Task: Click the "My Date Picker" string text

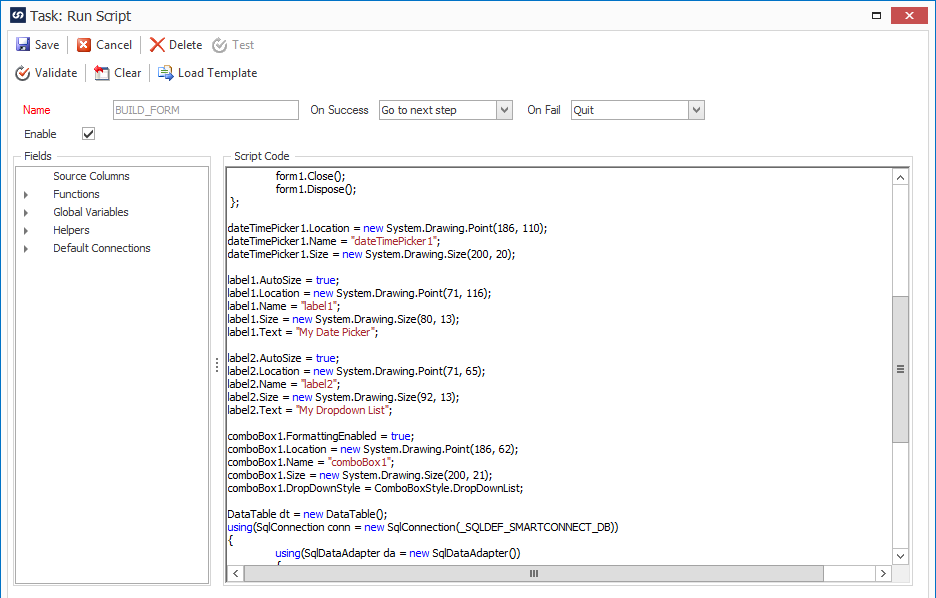Action: pyautogui.click(x=337, y=332)
